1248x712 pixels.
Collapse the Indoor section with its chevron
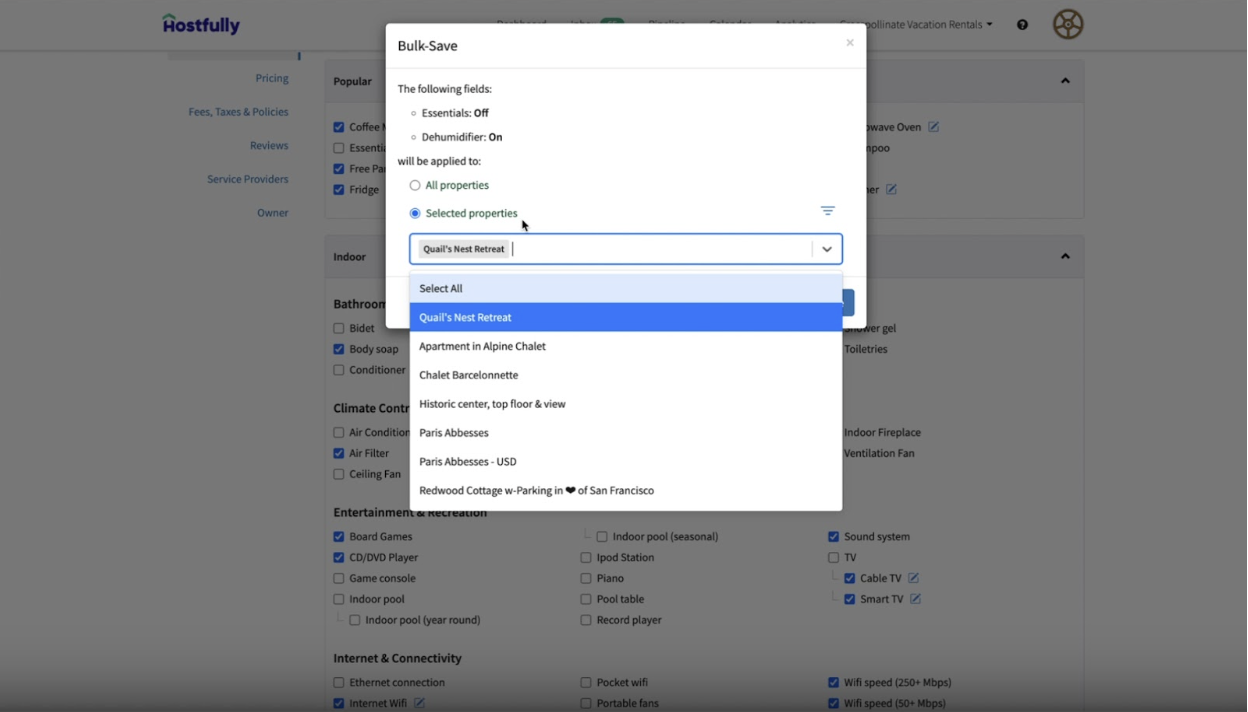tap(1064, 256)
